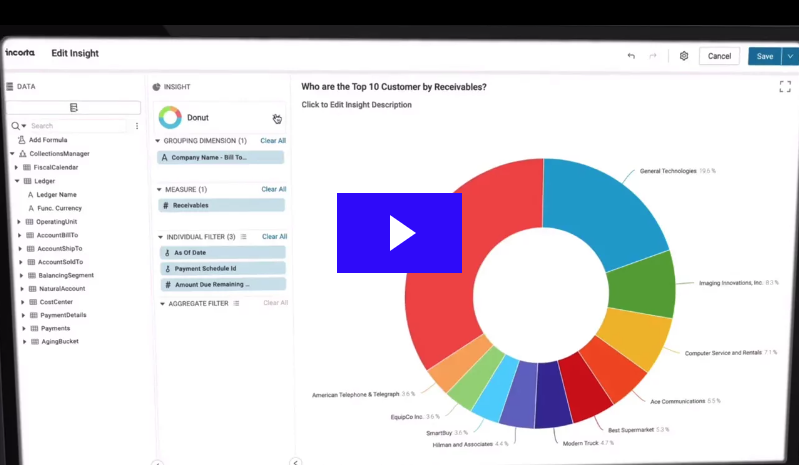Open the data panel kebab menu
Viewport: 799px width, 465px height.
point(137,126)
